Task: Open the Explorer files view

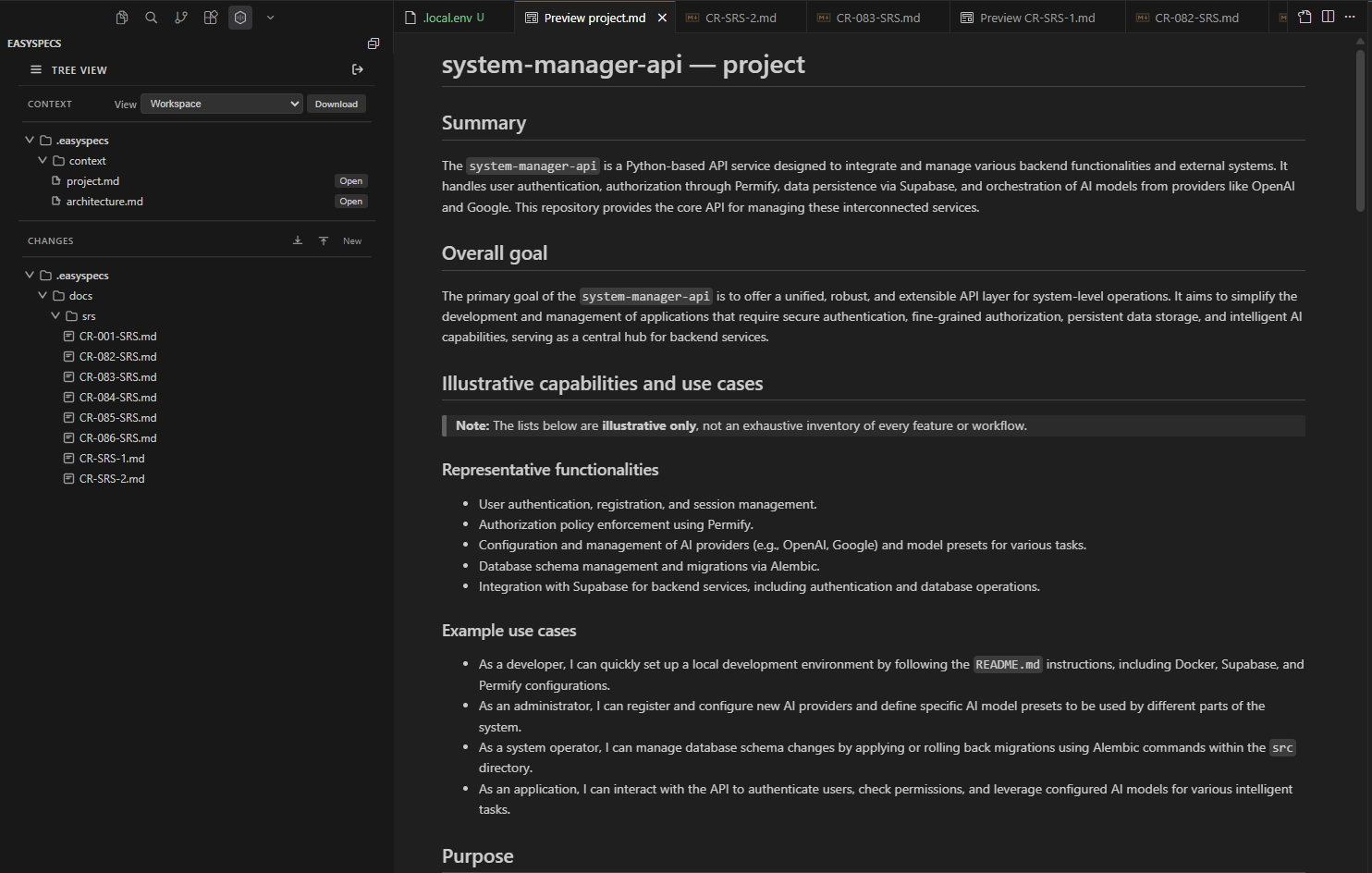Action: tap(122, 18)
